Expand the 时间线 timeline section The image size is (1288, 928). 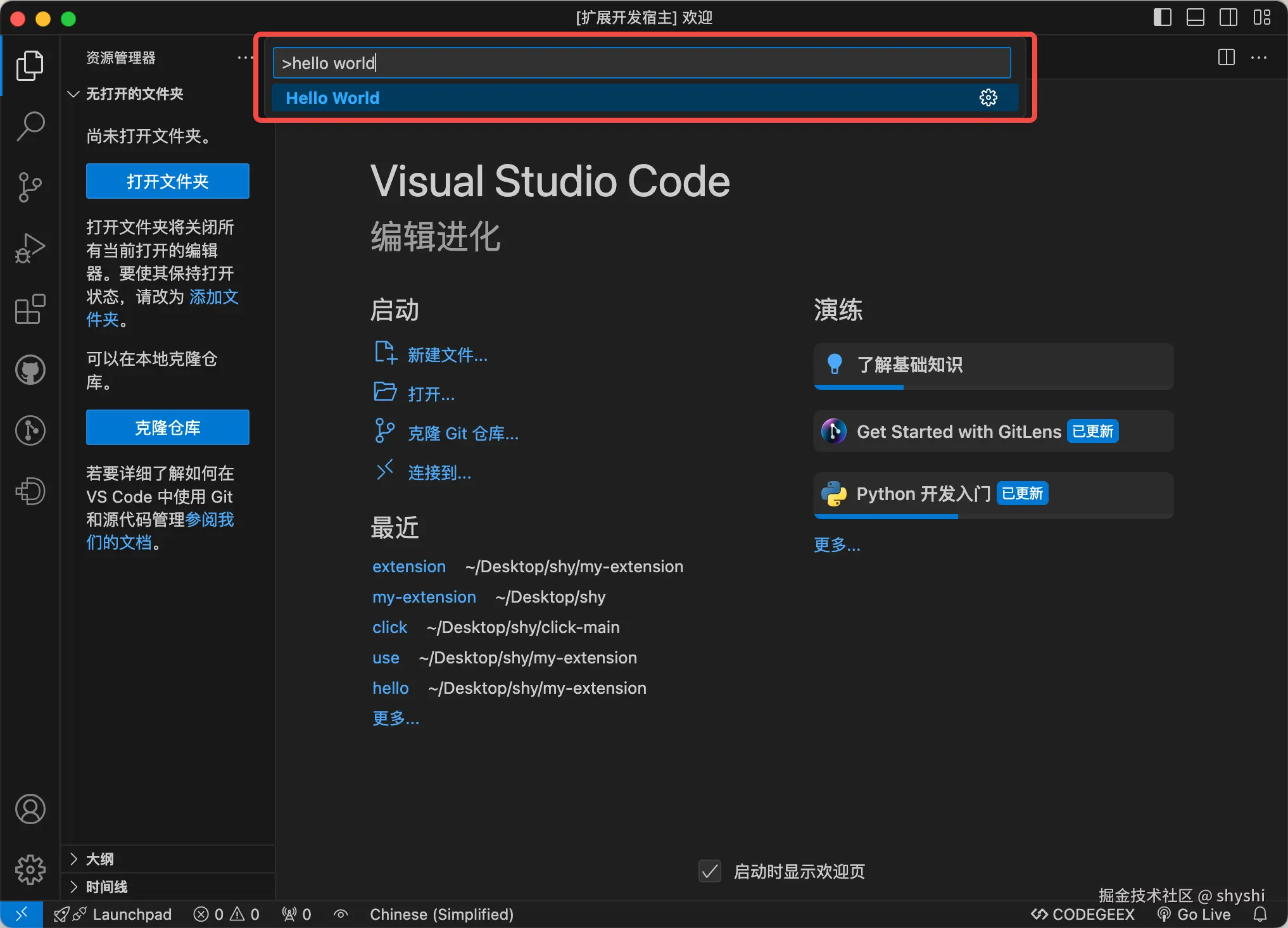click(106, 887)
